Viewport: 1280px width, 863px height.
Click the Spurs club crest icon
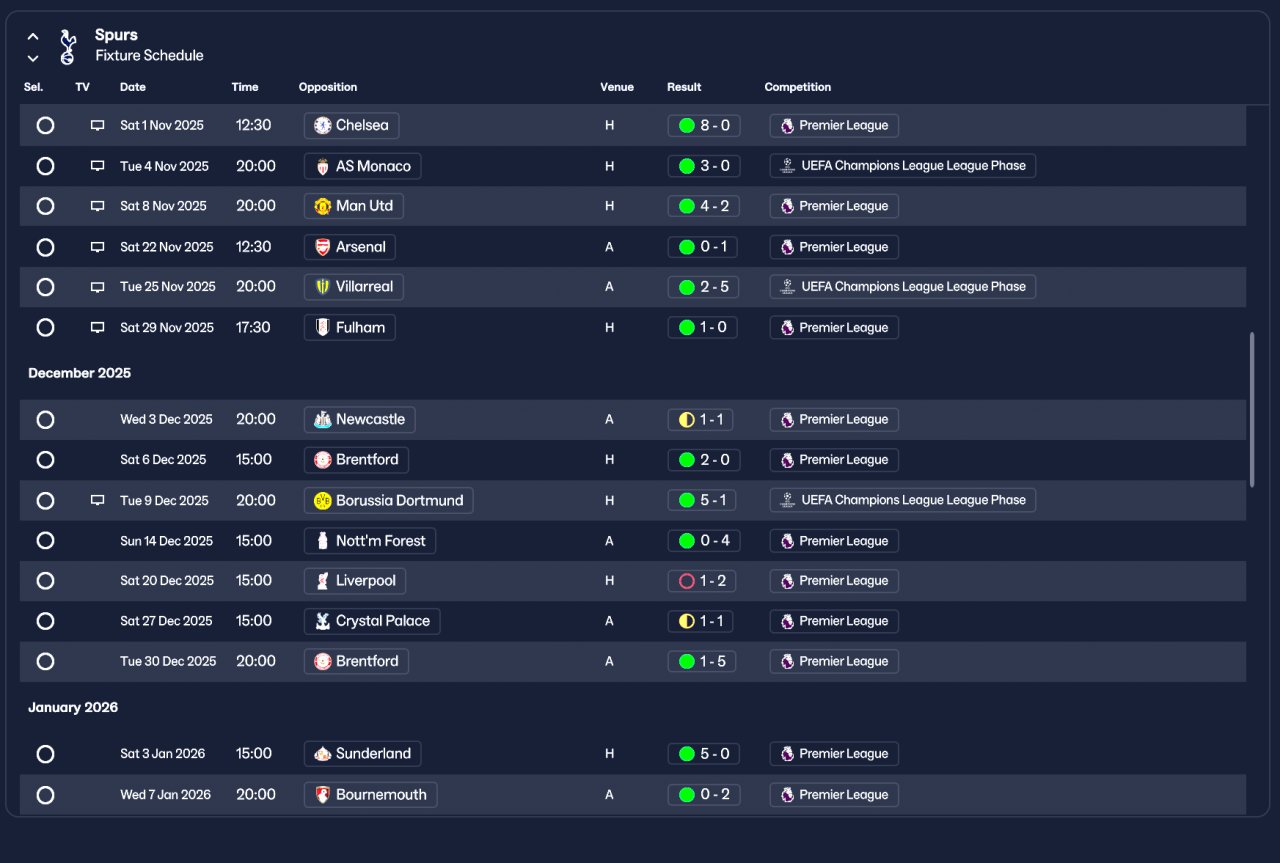pyautogui.click(x=67, y=46)
